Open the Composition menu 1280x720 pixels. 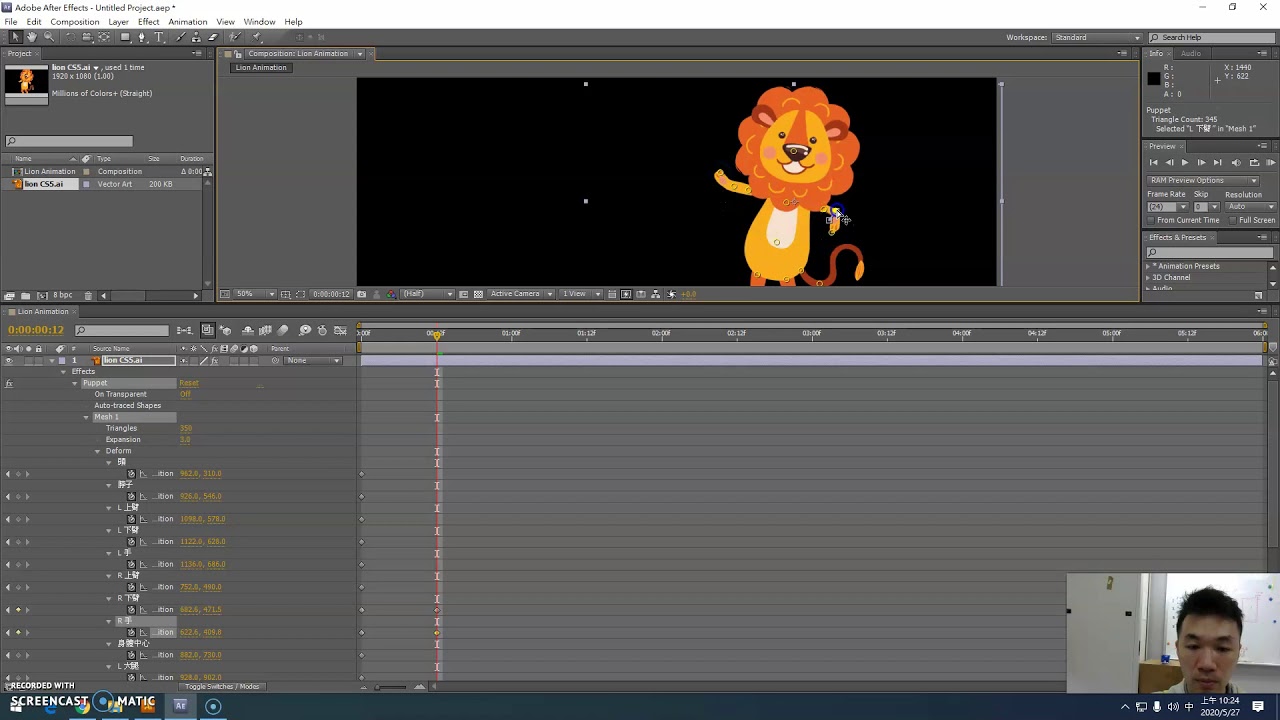click(x=75, y=22)
